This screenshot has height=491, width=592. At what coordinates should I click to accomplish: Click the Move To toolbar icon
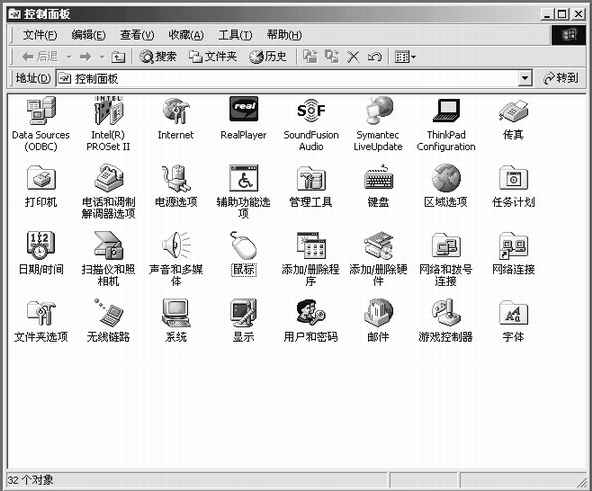click(x=310, y=57)
